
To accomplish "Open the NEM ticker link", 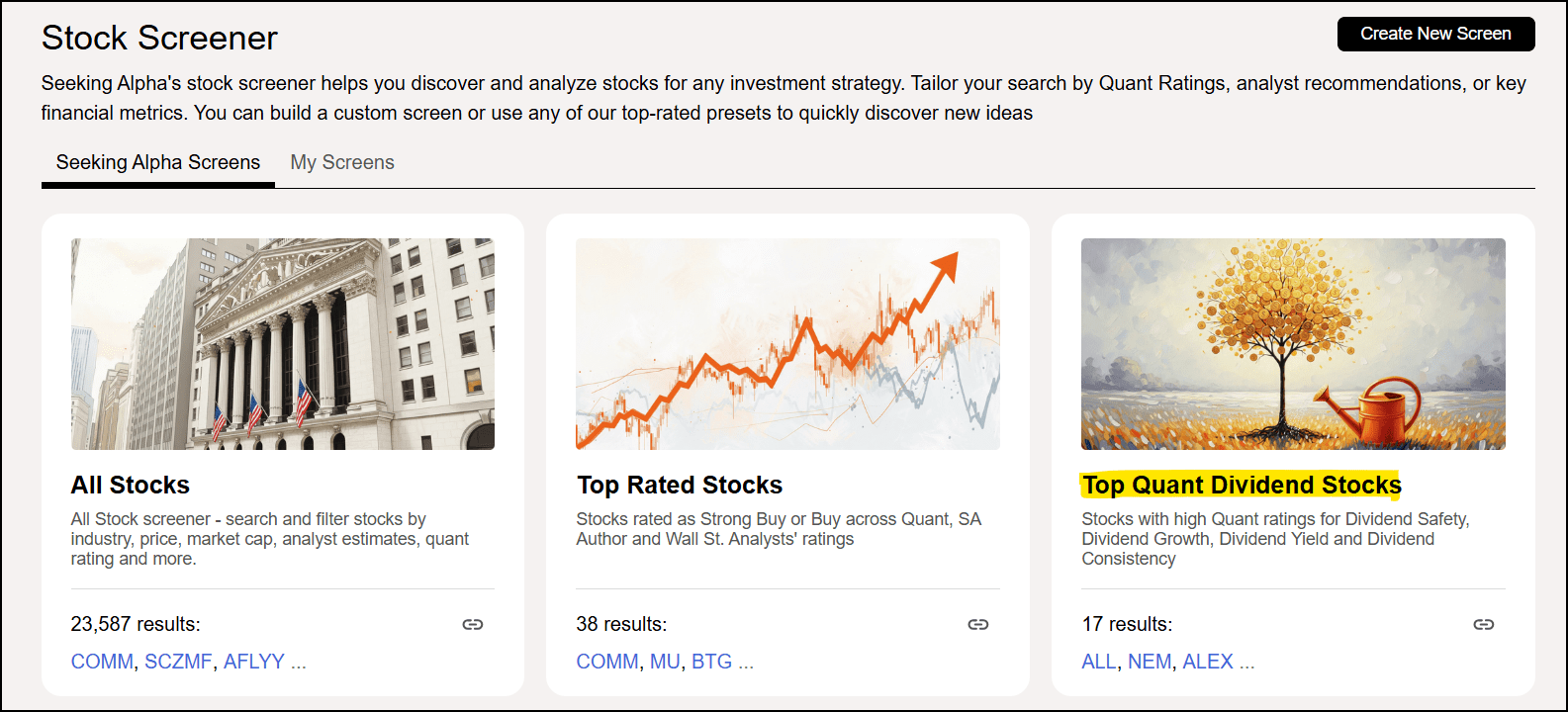I will [x=1150, y=662].
